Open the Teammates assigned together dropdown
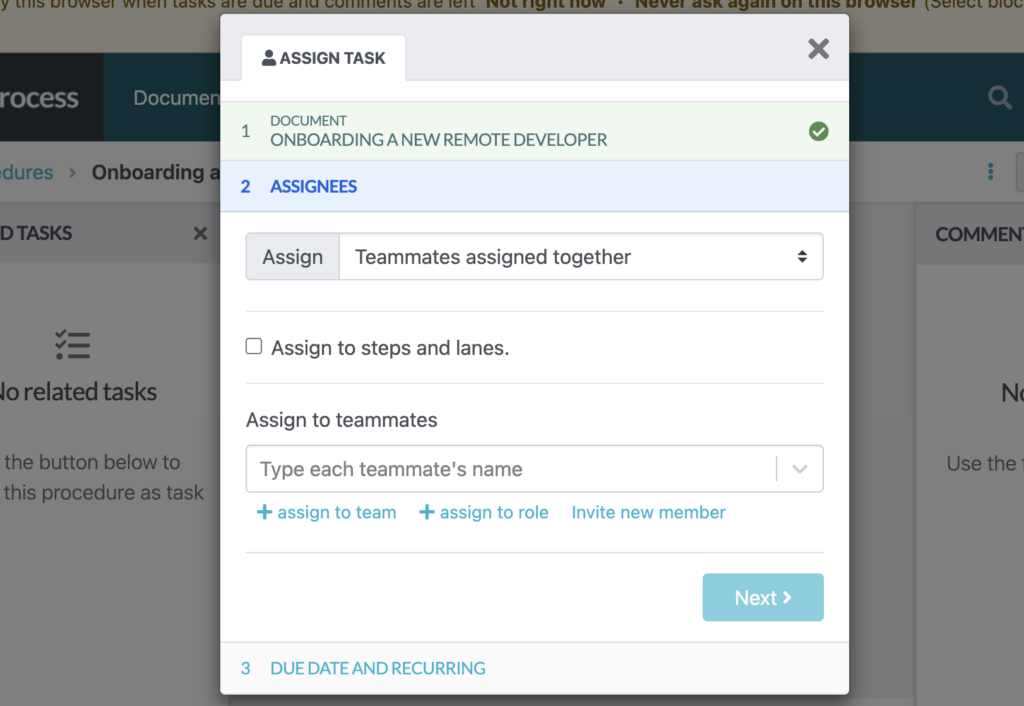Image resolution: width=1024 pixels, height=706 pixels. click(x=581, y=257)
